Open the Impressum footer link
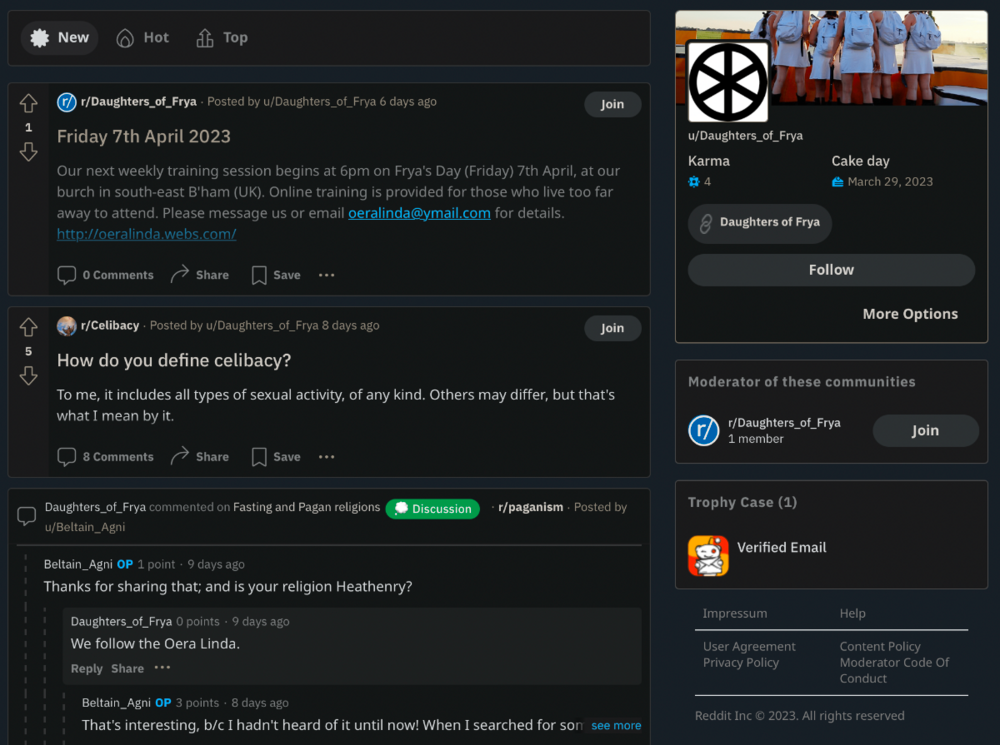1000x745 pixels. click(735, 613)
